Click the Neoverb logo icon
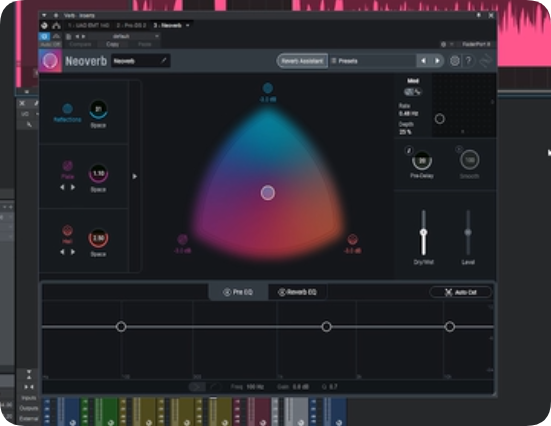 tap(50, 61)
